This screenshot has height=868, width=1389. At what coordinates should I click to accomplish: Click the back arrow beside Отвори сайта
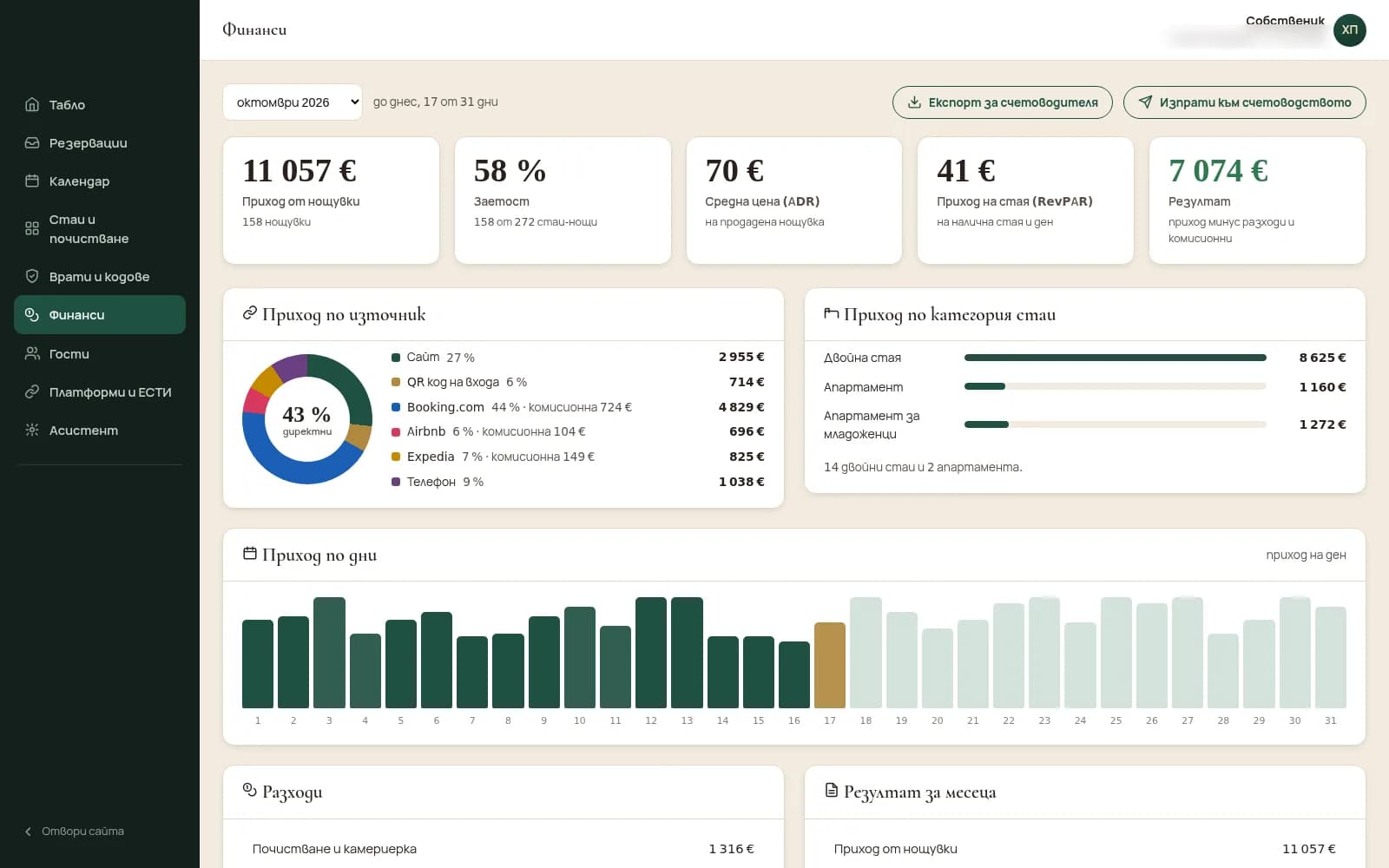(28, 832)
